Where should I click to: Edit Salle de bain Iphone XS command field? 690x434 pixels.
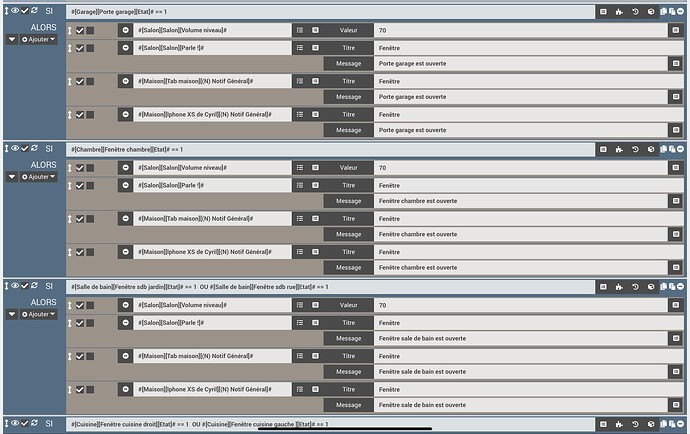(x=213, y=390)
